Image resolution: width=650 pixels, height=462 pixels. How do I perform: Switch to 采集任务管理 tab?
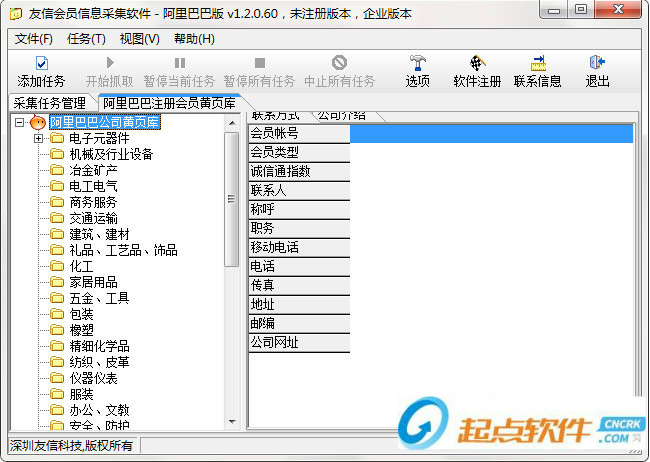(50, 103)
